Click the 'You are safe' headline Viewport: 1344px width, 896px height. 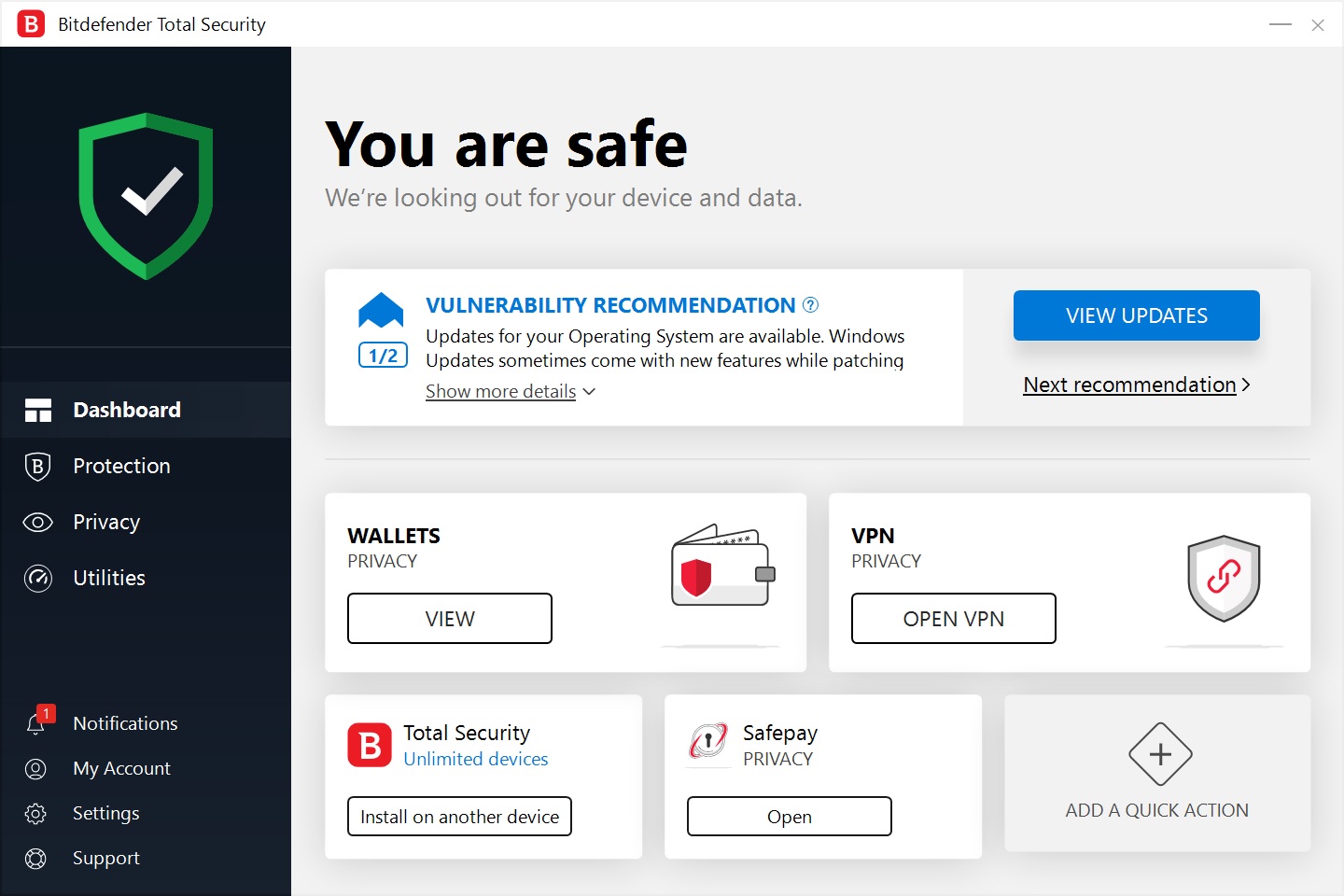coord(506,146)
